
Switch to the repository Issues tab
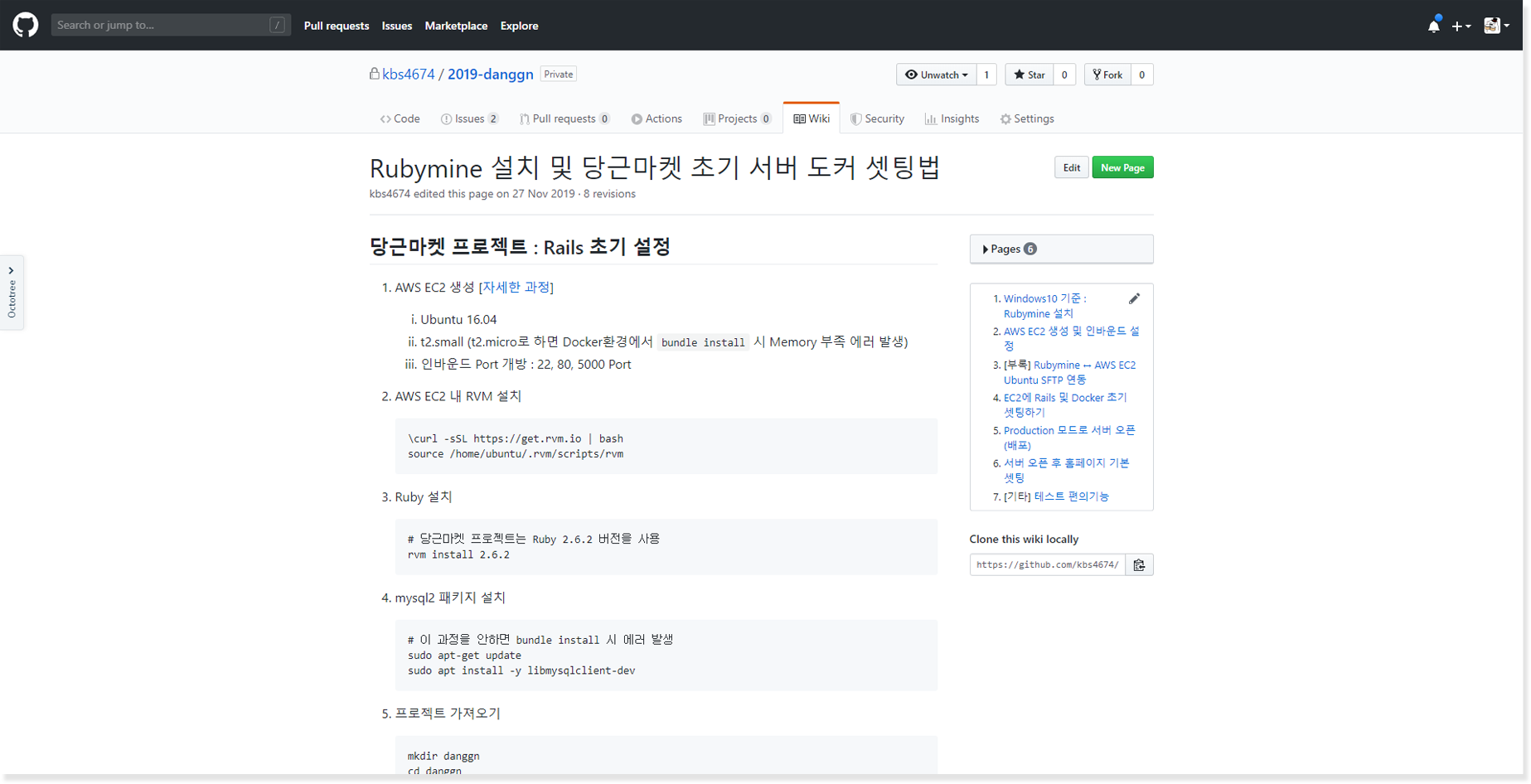(470, 119)
